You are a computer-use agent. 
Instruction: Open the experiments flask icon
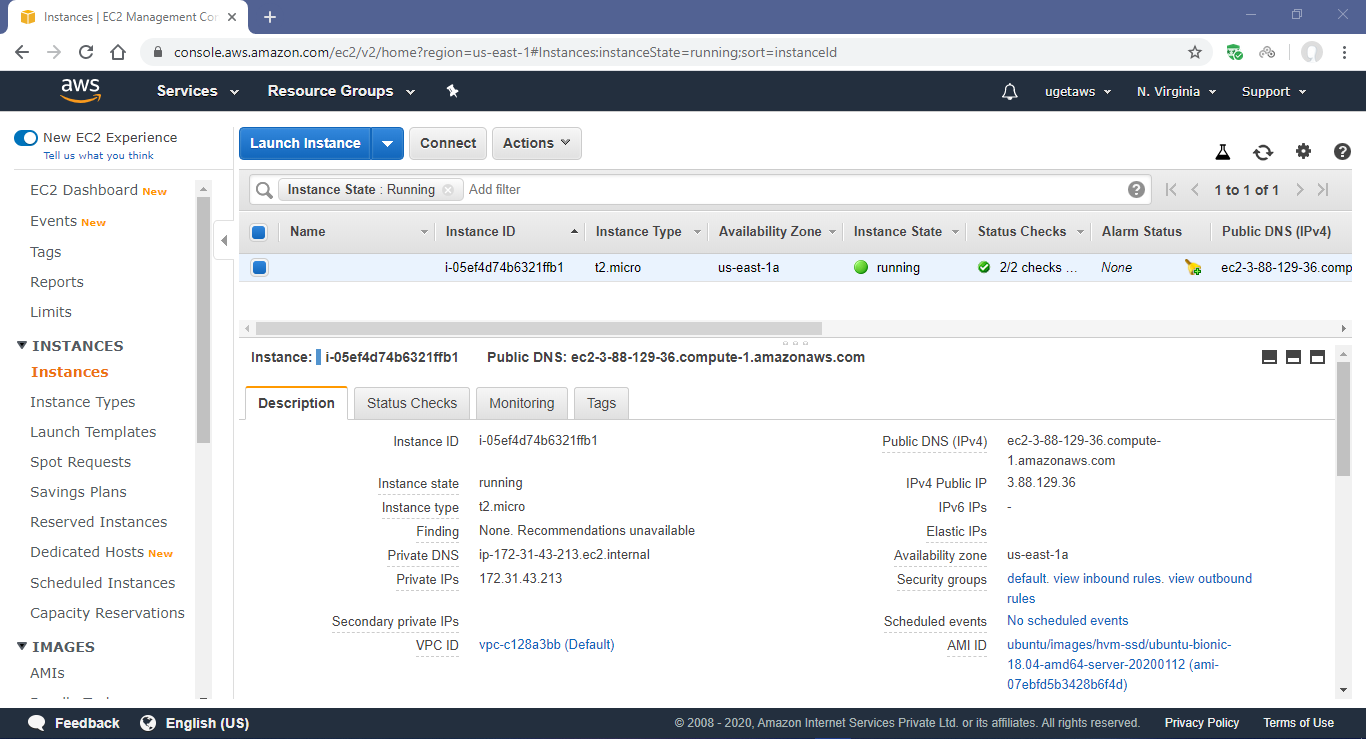[1222, 152]
